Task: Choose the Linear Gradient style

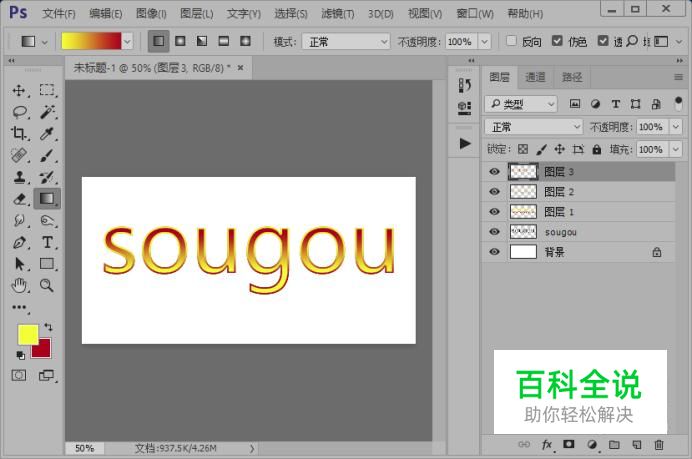Action: point(158,41)
